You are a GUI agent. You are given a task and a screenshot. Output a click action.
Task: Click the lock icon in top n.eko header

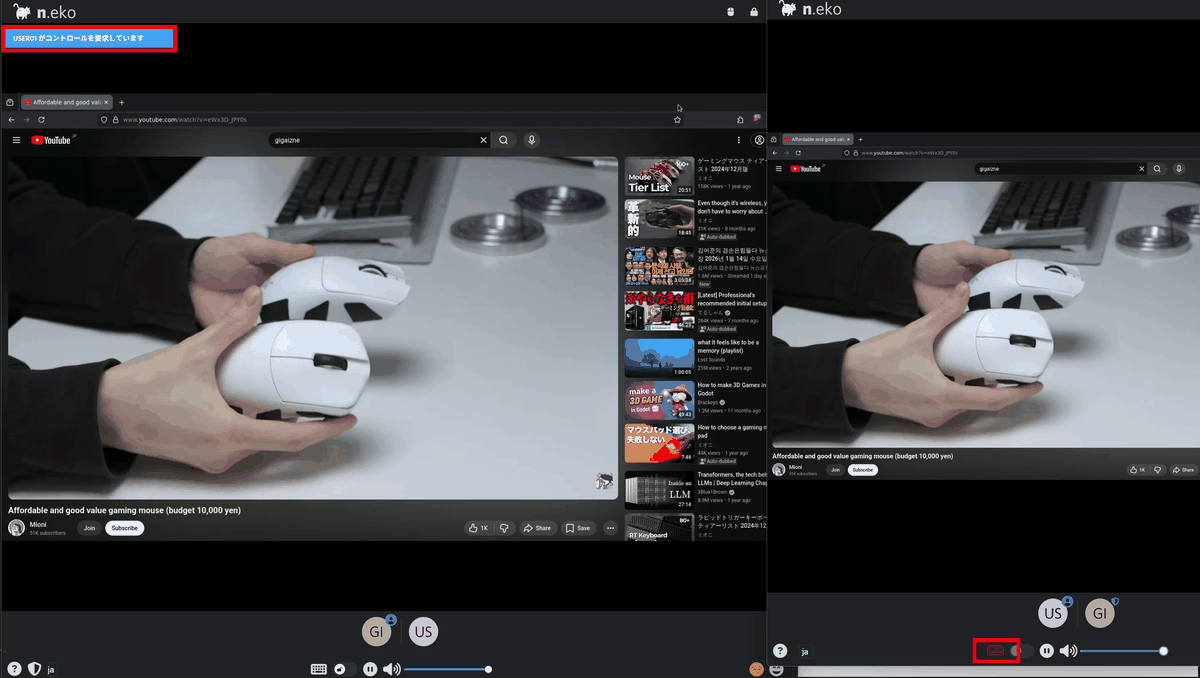(753, 12)
